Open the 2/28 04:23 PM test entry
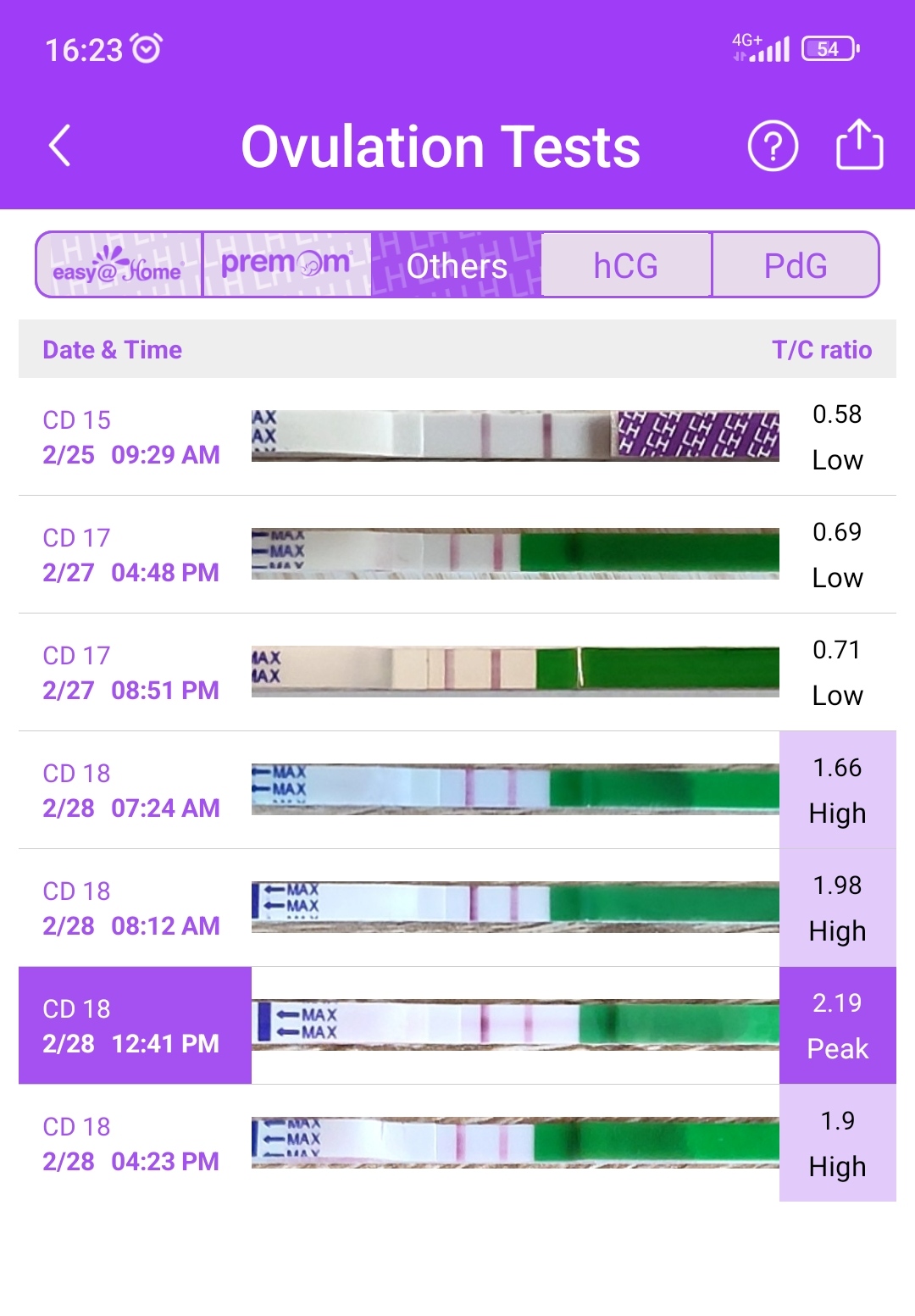This screenshot has width=915, height=1316. tap(131, 1143)
